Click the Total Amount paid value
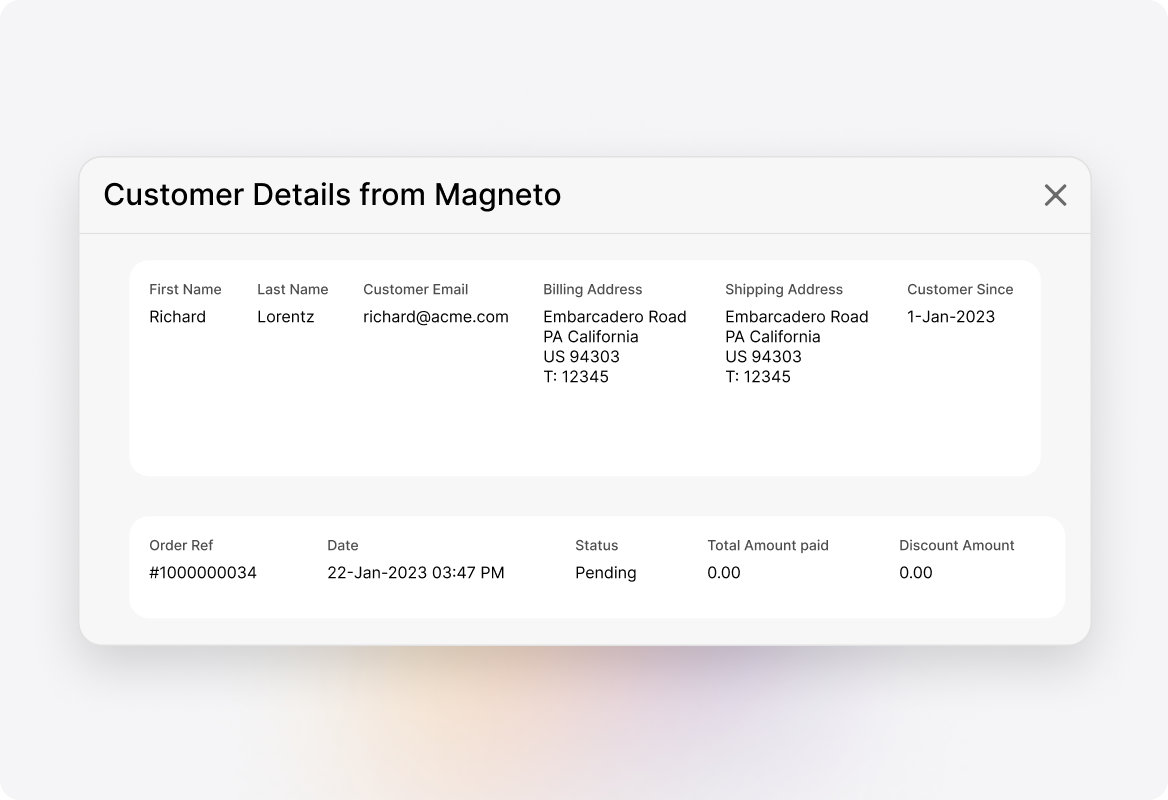The image size is (1168, 800). (x=723, y=572)
